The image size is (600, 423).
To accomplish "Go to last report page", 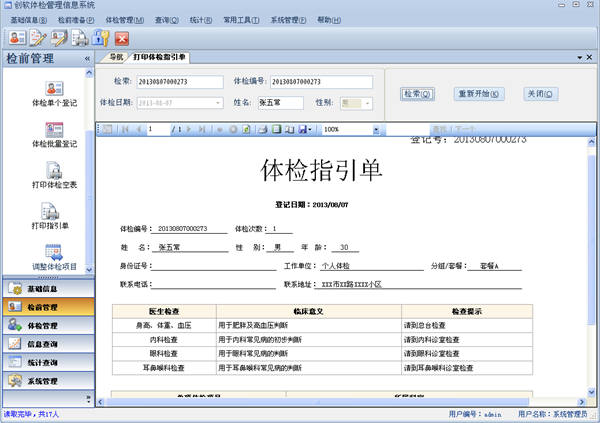I will [202, 129].
